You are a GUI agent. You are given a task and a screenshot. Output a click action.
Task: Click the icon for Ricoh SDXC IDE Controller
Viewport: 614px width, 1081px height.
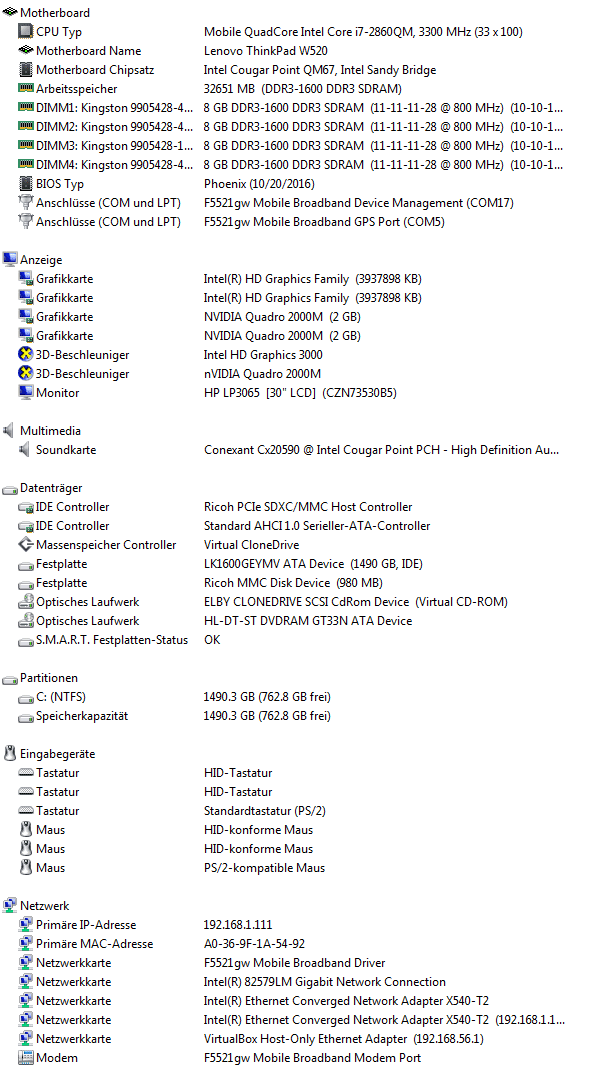pos(25,507)
